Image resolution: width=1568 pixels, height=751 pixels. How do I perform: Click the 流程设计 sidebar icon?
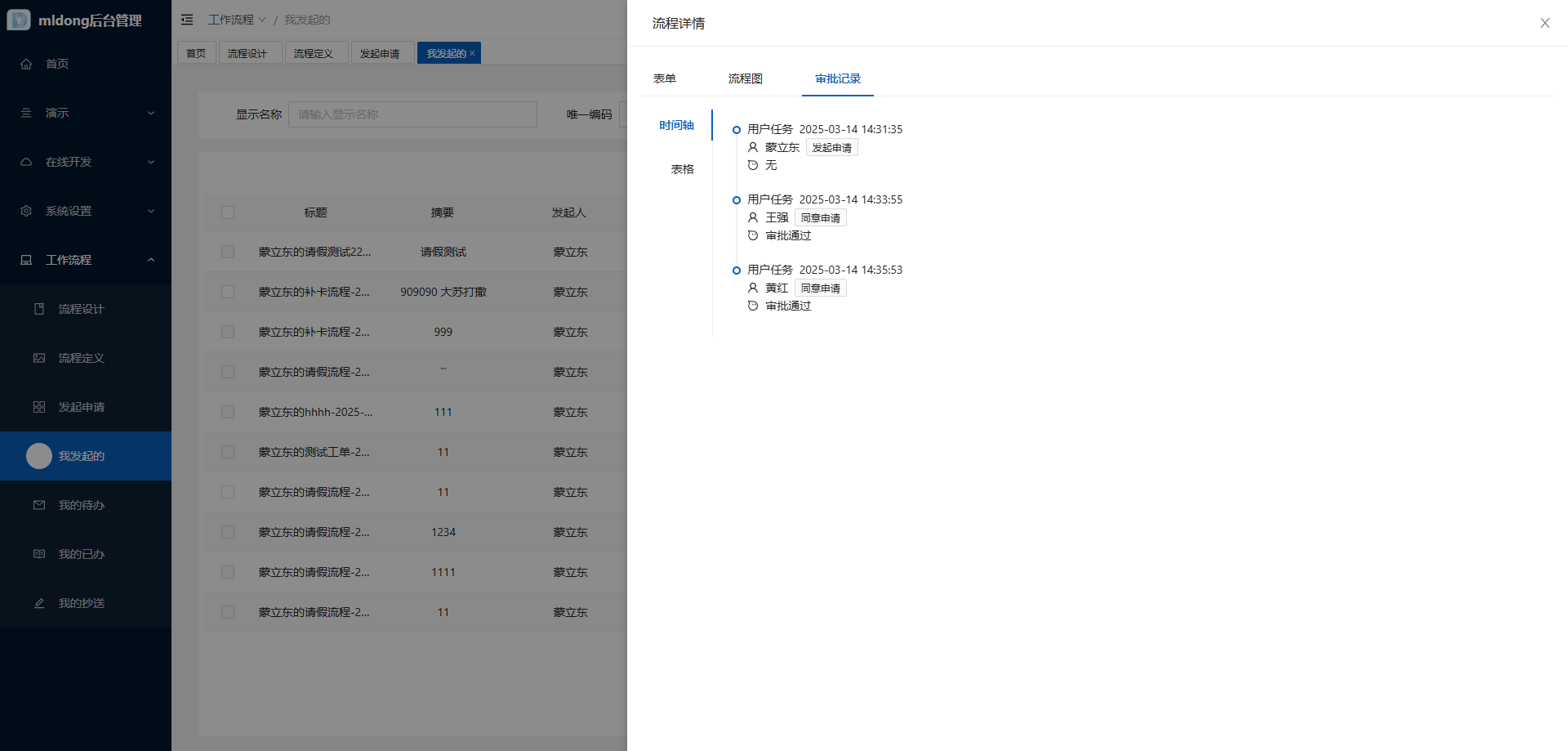coord(39,309)
